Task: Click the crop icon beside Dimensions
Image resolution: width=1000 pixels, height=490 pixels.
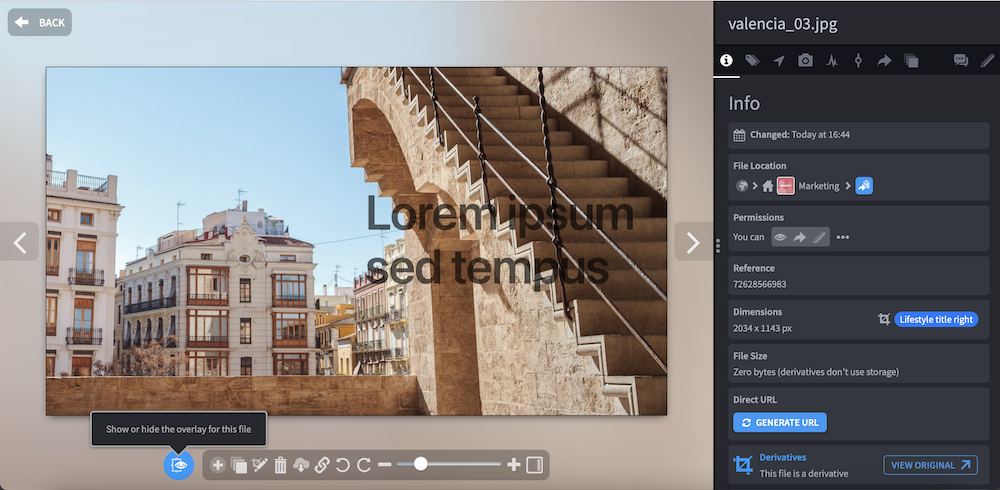Action: point(884,319)
